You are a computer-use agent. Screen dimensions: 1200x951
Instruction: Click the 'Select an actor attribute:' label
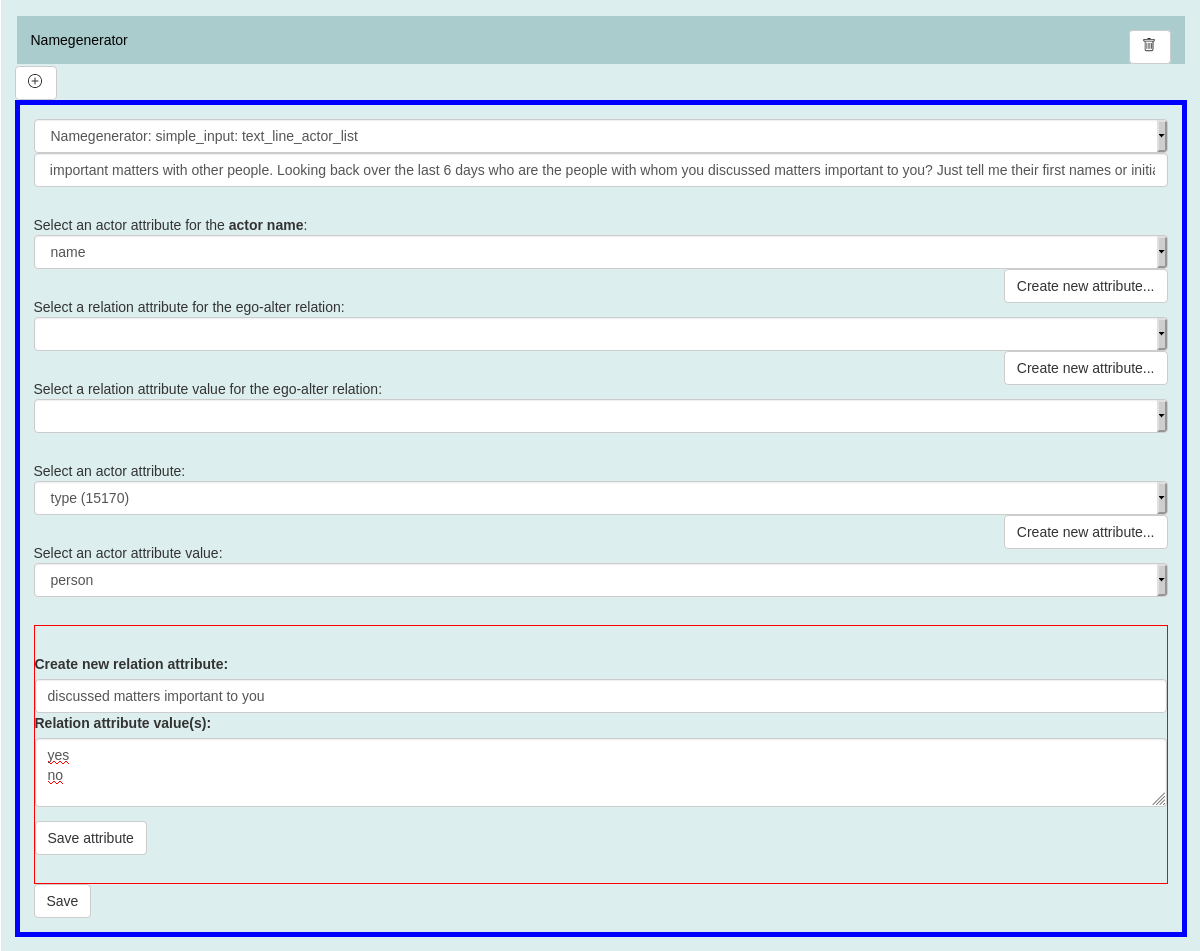(109, 471)
